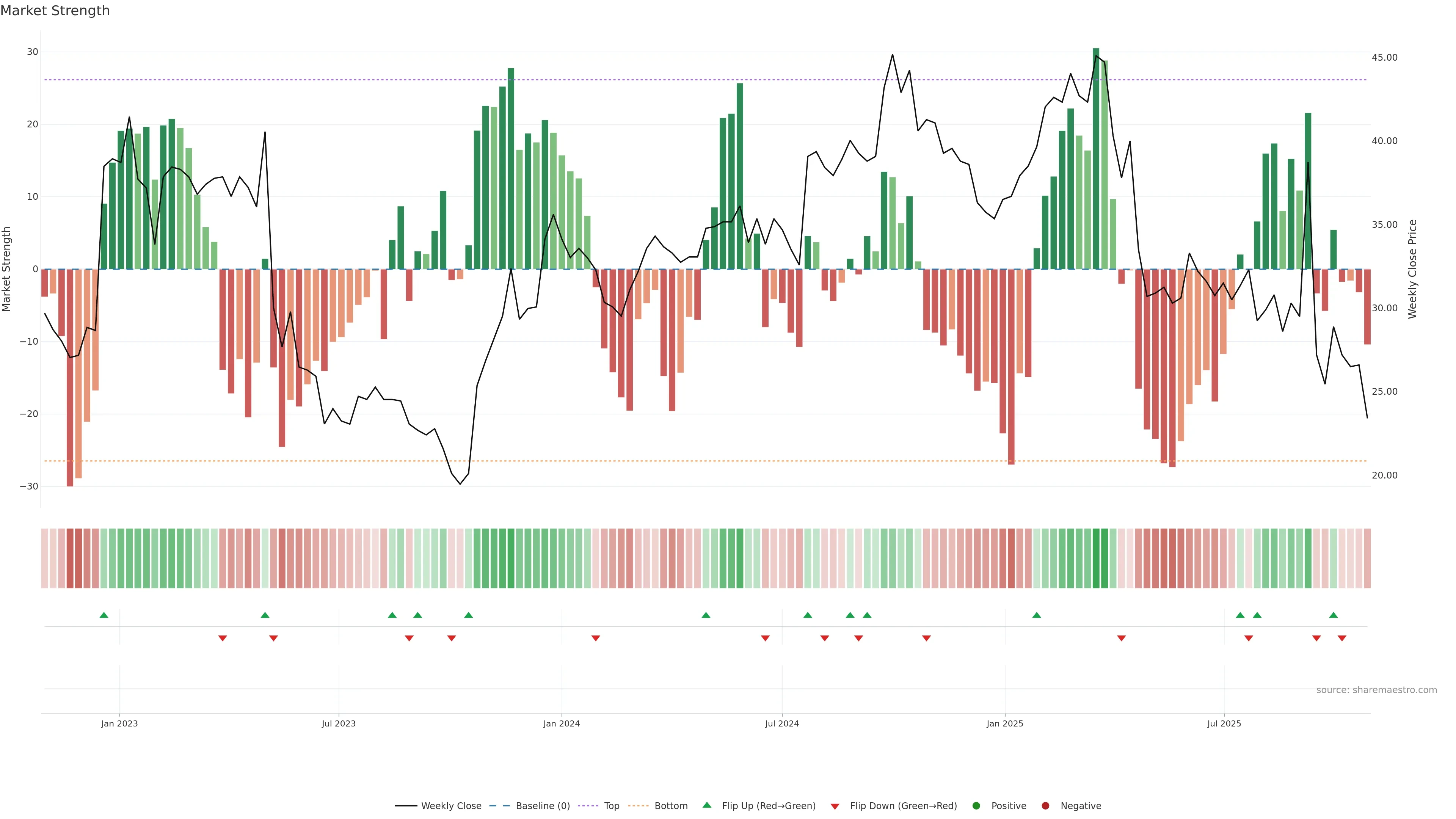
Task: Toggle the Weekly Close series label in legend
Action: (x=451, y=805)
